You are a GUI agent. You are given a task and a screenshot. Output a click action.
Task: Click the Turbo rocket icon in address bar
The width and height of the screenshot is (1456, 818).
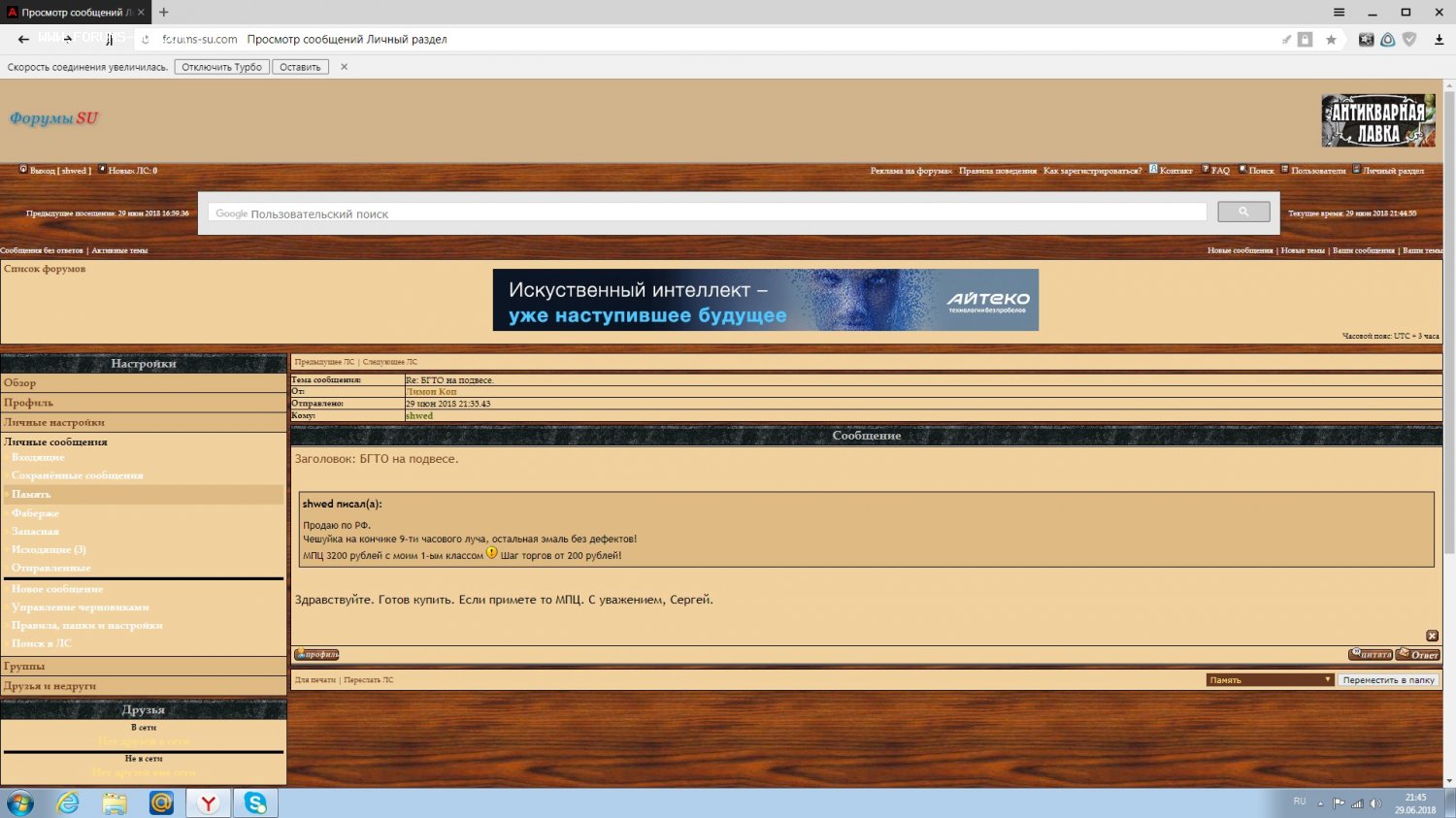(1286, 40)
